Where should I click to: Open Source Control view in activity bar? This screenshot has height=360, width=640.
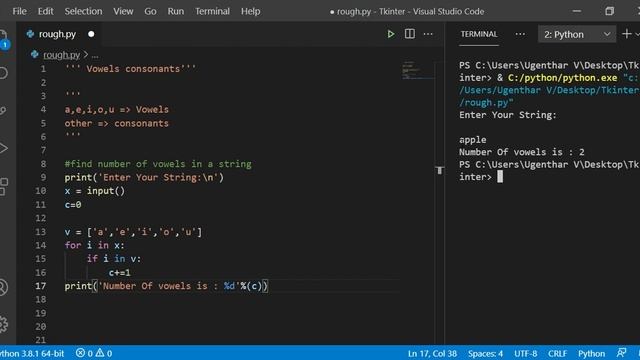[3, 111]
